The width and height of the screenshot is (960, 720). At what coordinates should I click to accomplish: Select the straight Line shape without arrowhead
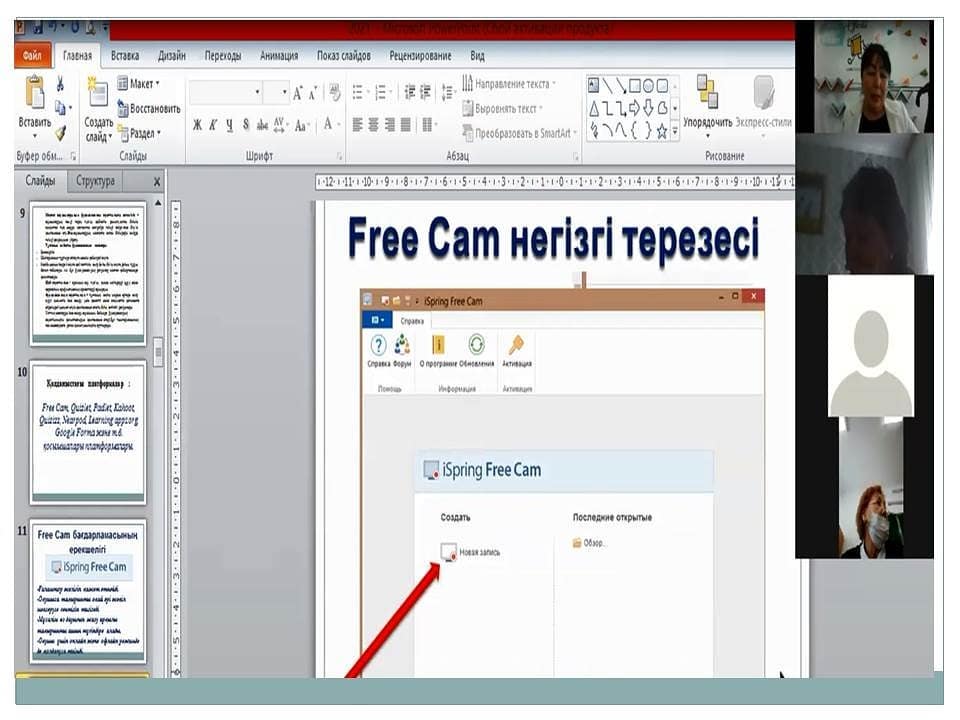[x=607, y=85]
